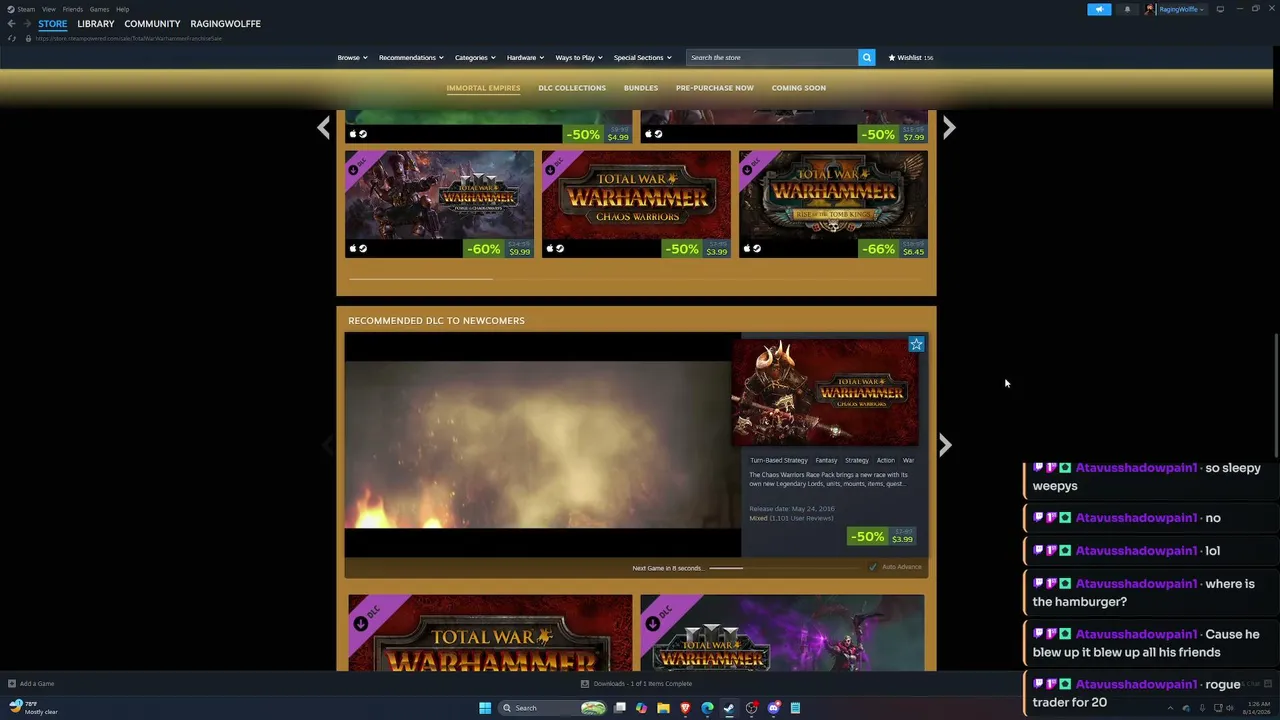The width and height of the screenshot is (1280, 720).
Task: Open Microsoft Edge from the taskbar
Action: coord(707,708)
